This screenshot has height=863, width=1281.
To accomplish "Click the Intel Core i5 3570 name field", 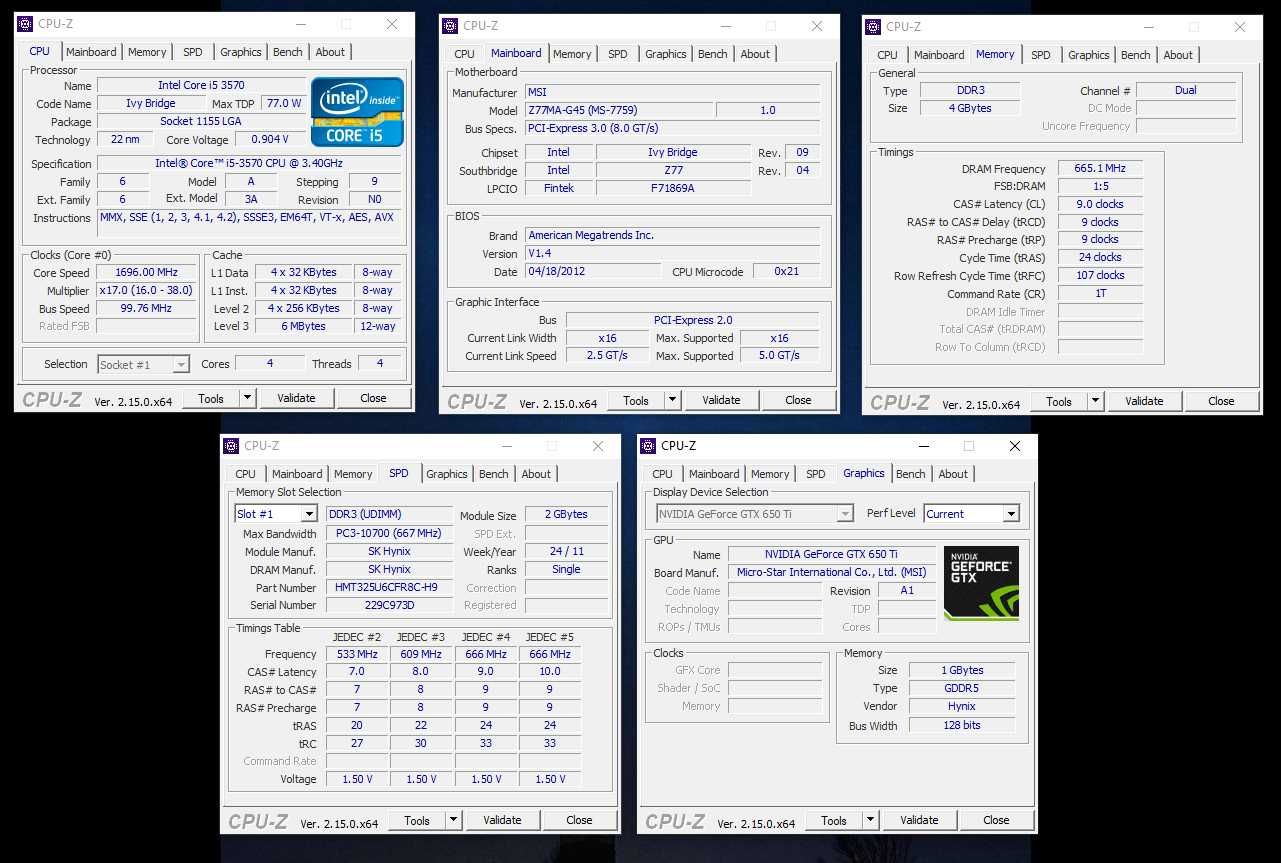I will pyautogui.click(x=201, y=85).
